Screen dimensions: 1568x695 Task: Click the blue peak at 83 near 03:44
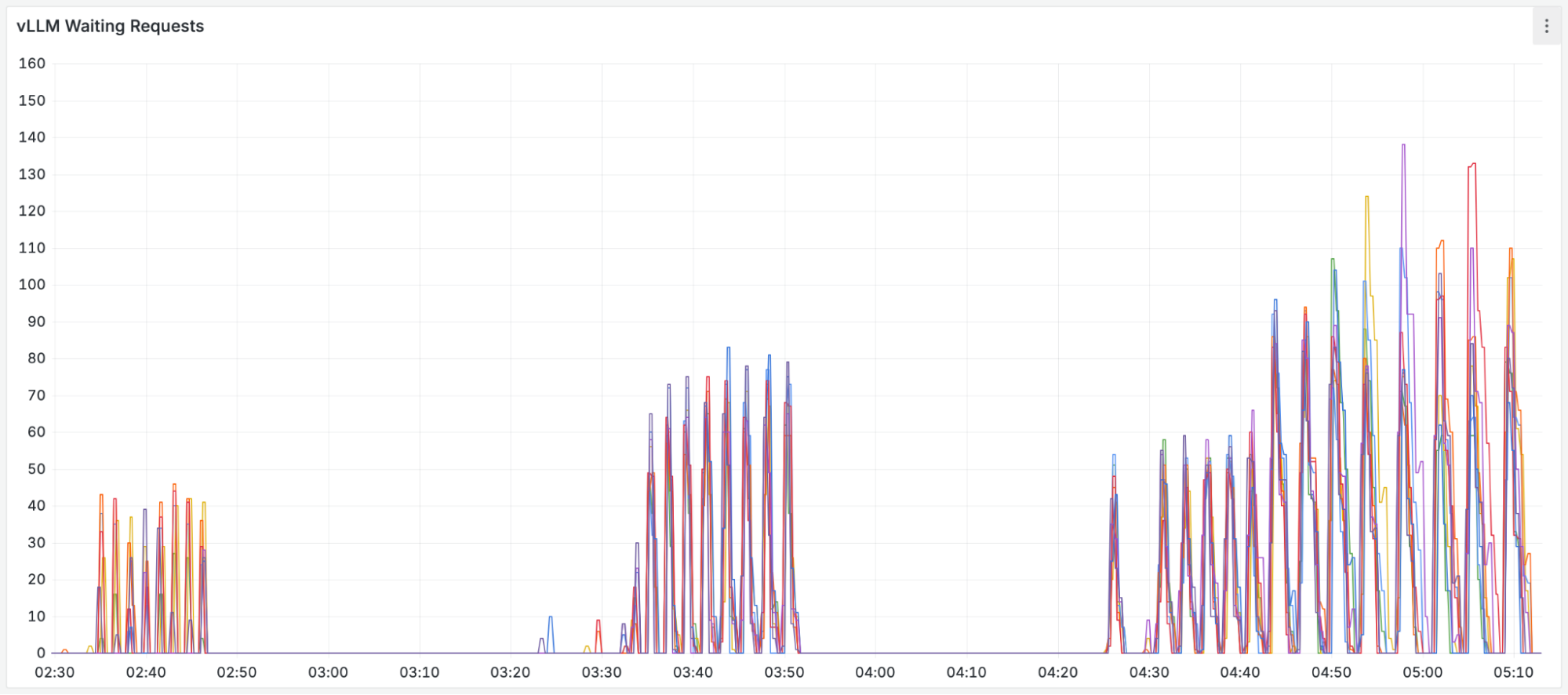click(x=728, y=347)
